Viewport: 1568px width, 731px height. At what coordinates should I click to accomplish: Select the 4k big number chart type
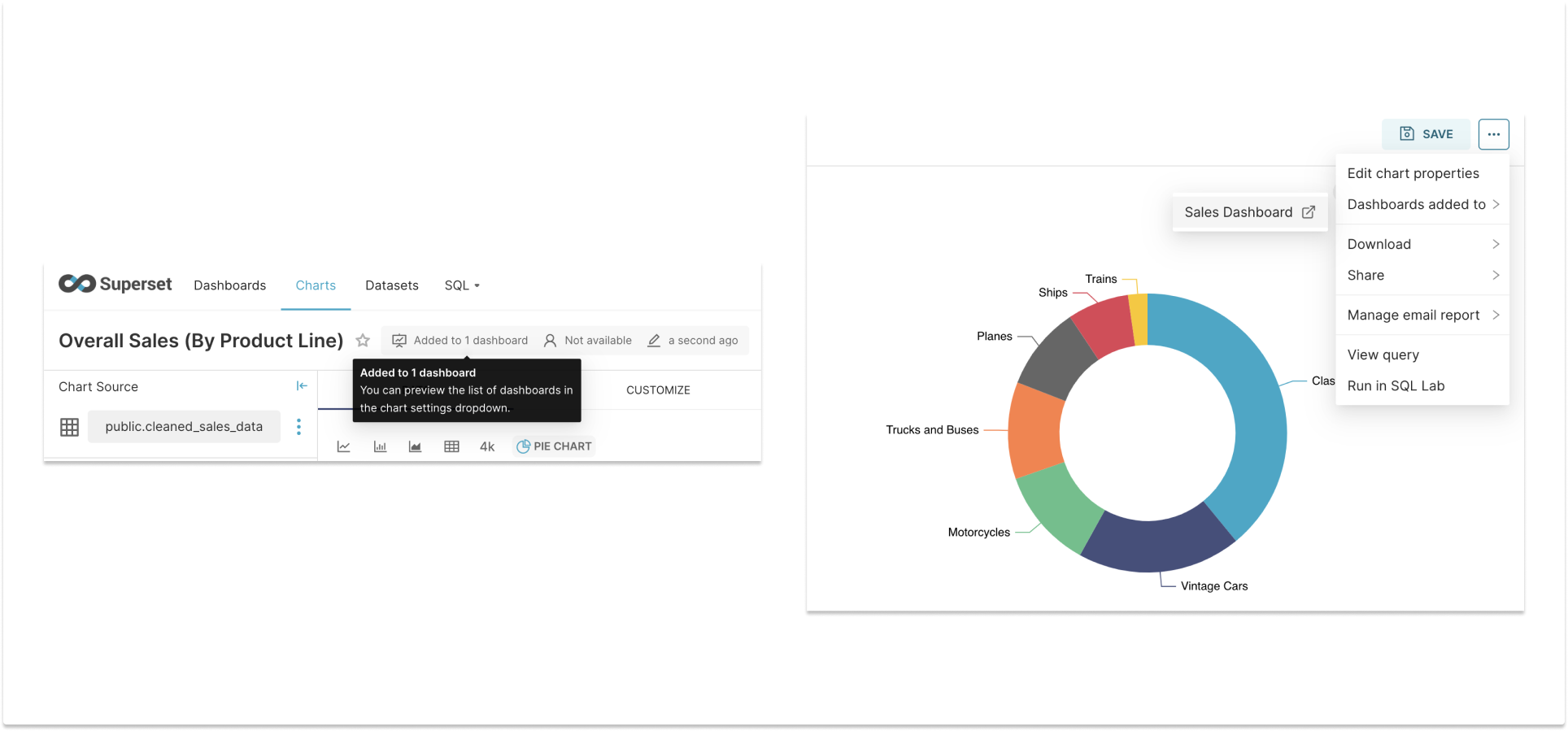pos(487,446)
